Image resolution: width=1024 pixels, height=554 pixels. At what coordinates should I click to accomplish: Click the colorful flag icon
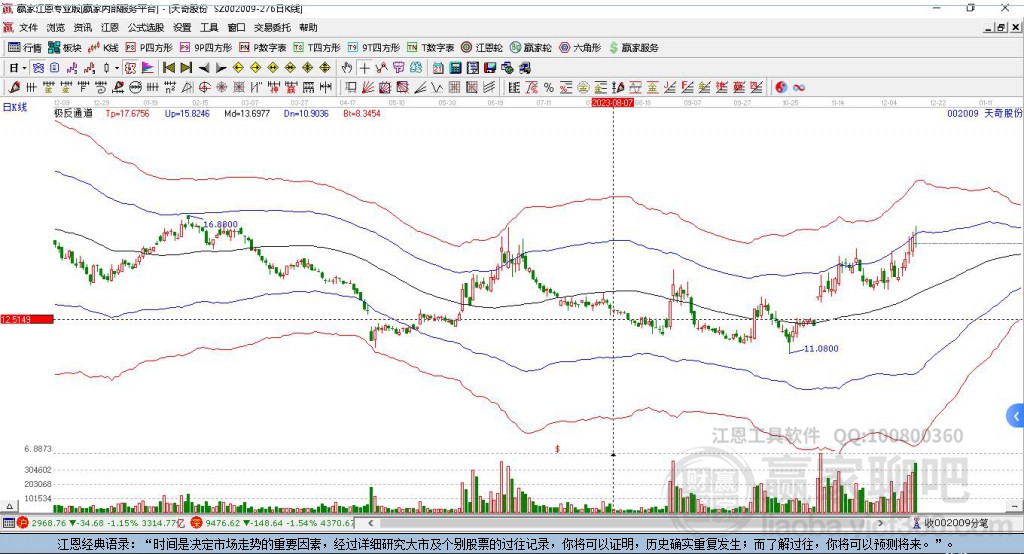coord(148,68)
